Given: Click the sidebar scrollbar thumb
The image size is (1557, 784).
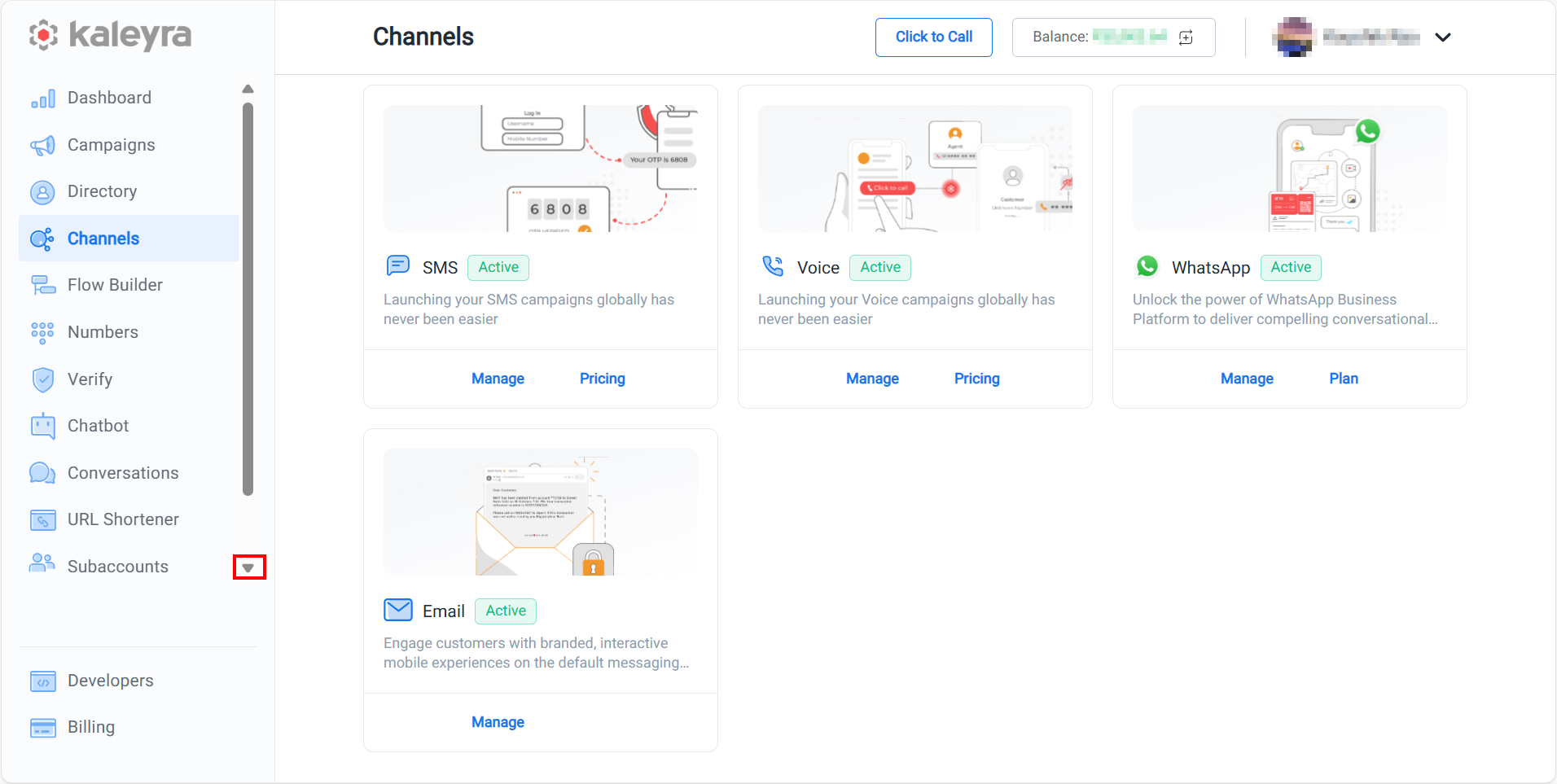Looking at the screenshot, I should (x=248, y=299).
